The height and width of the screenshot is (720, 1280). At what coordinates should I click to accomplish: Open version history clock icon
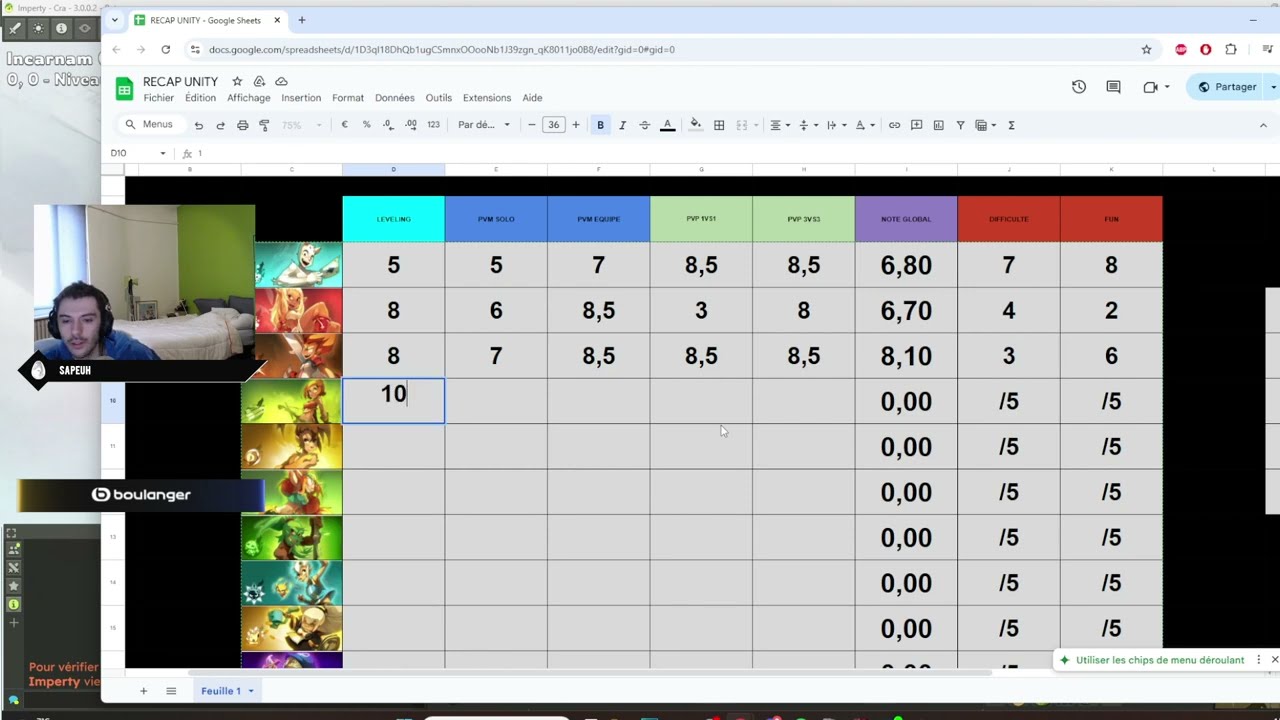(x=1078, y=87)
